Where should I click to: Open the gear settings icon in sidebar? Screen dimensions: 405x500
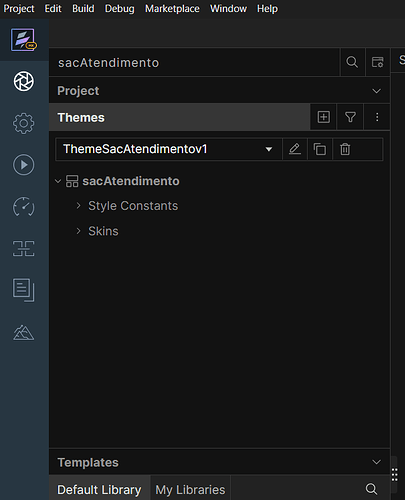(23, 123)
